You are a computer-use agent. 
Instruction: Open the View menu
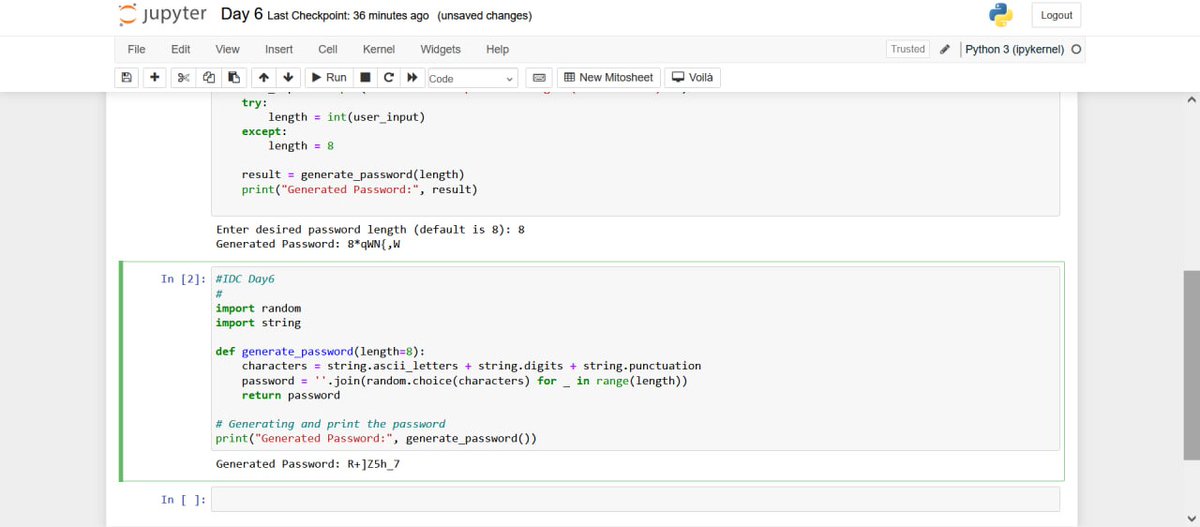click(x=227, y=49)
